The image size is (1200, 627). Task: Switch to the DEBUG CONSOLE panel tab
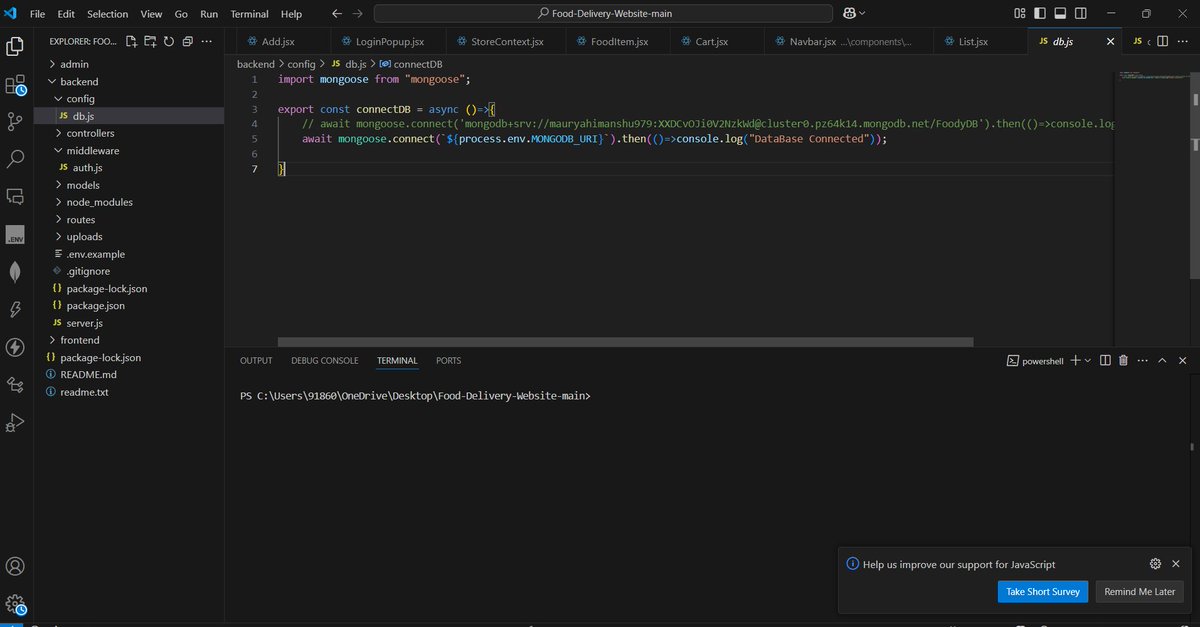(x=325, y=360)
